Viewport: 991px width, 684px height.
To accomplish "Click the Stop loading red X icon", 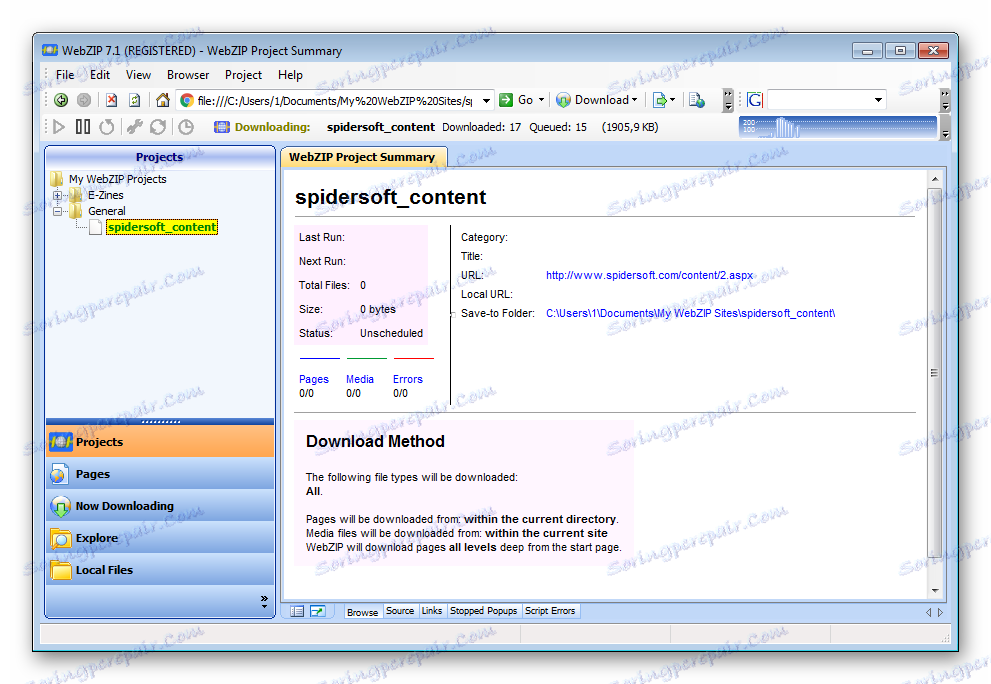I will pyautogui.click(x=112, y=100).
